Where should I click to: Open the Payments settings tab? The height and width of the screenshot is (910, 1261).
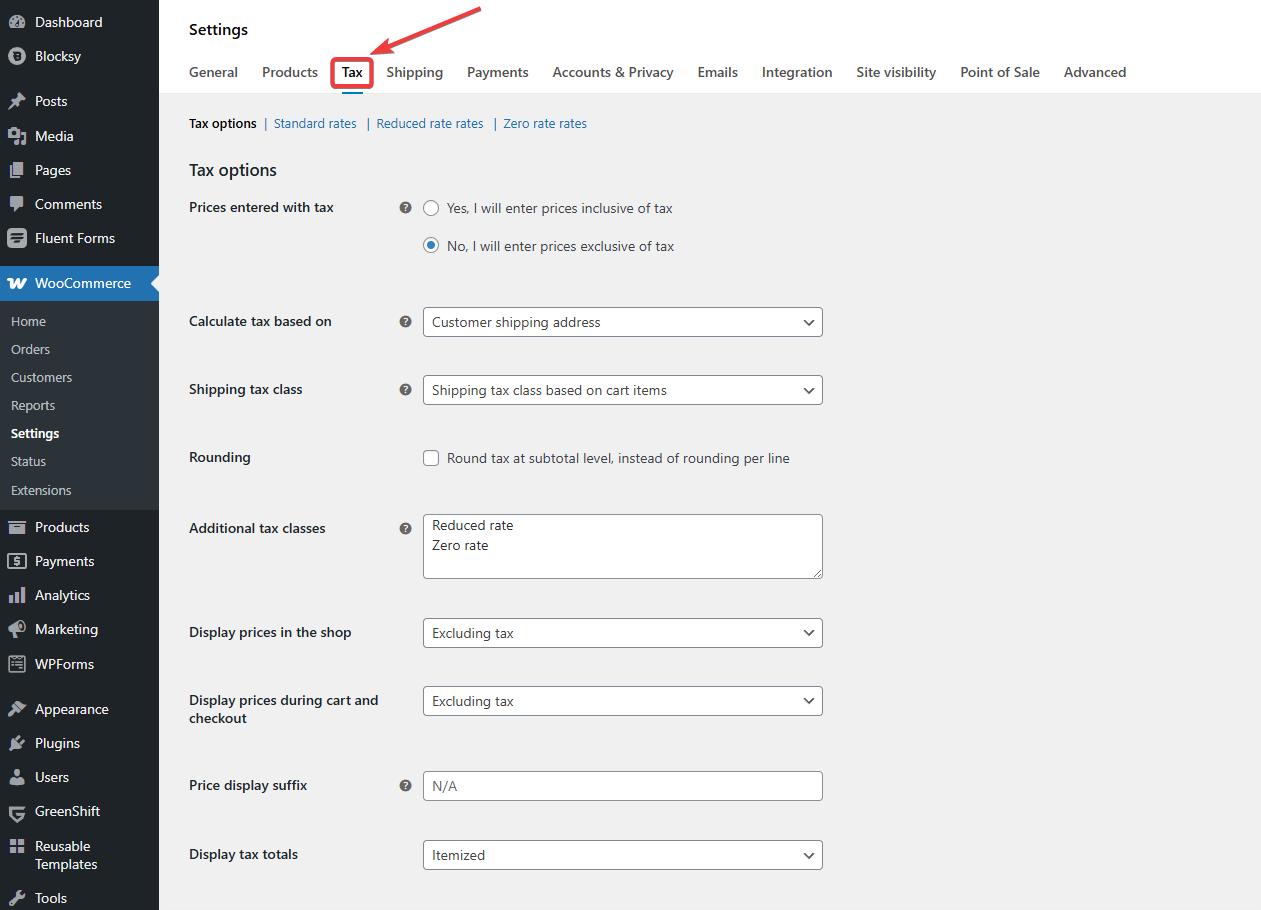click(498, 72)
